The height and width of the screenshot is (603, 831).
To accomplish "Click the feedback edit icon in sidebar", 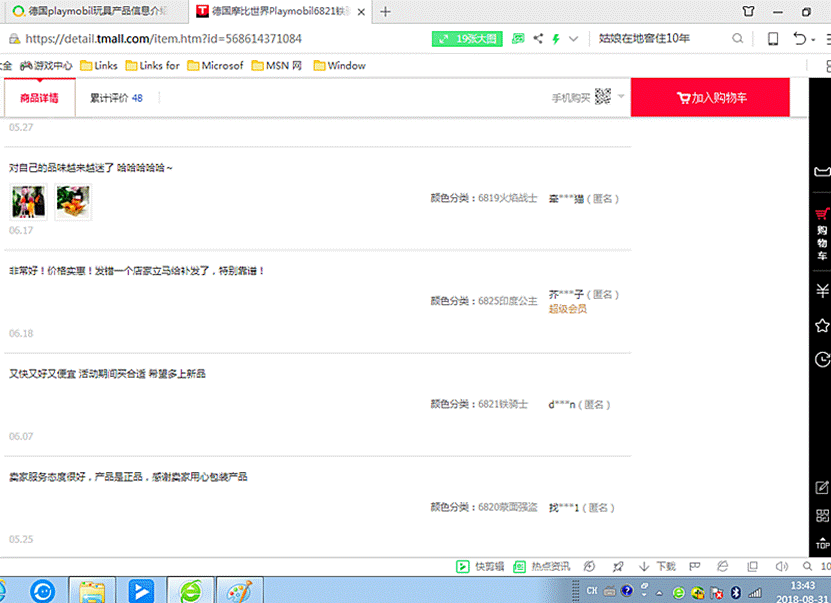I will 821,488.
